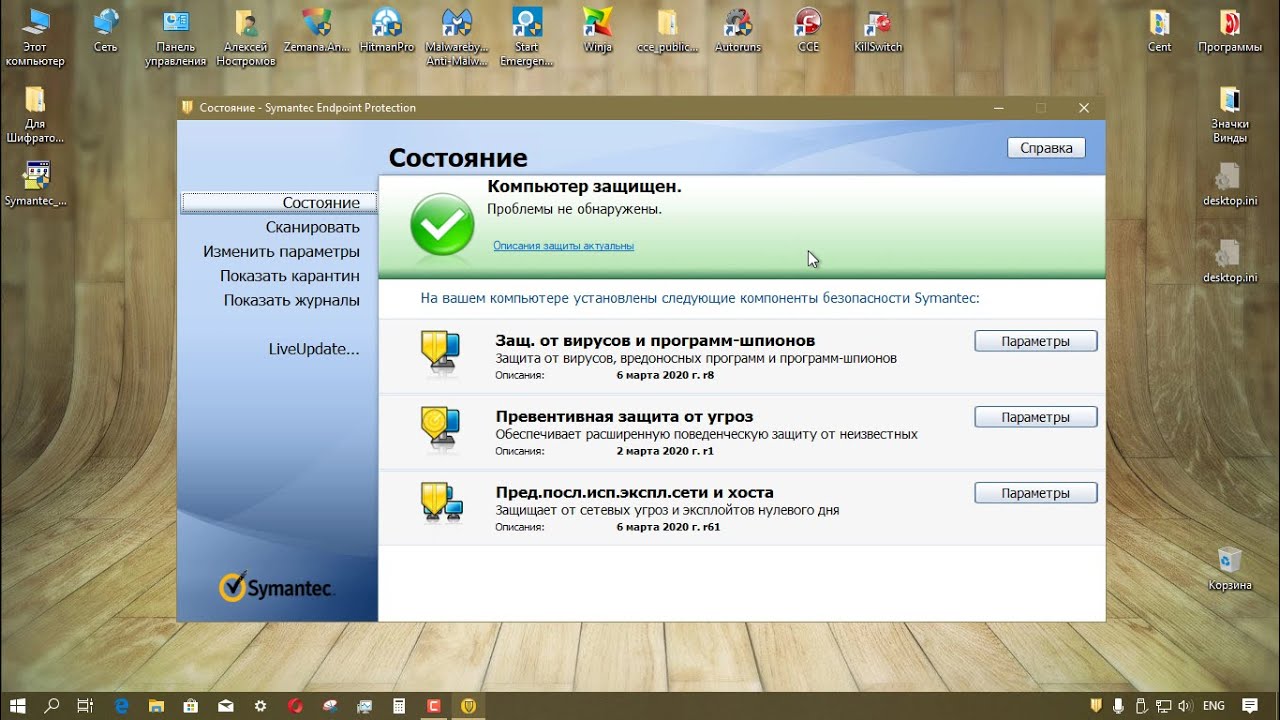The width and height of the screenshot is (1280, 720).
Task: Open Изменить параметры in the sidebar
Action: [x=281, y=251]
